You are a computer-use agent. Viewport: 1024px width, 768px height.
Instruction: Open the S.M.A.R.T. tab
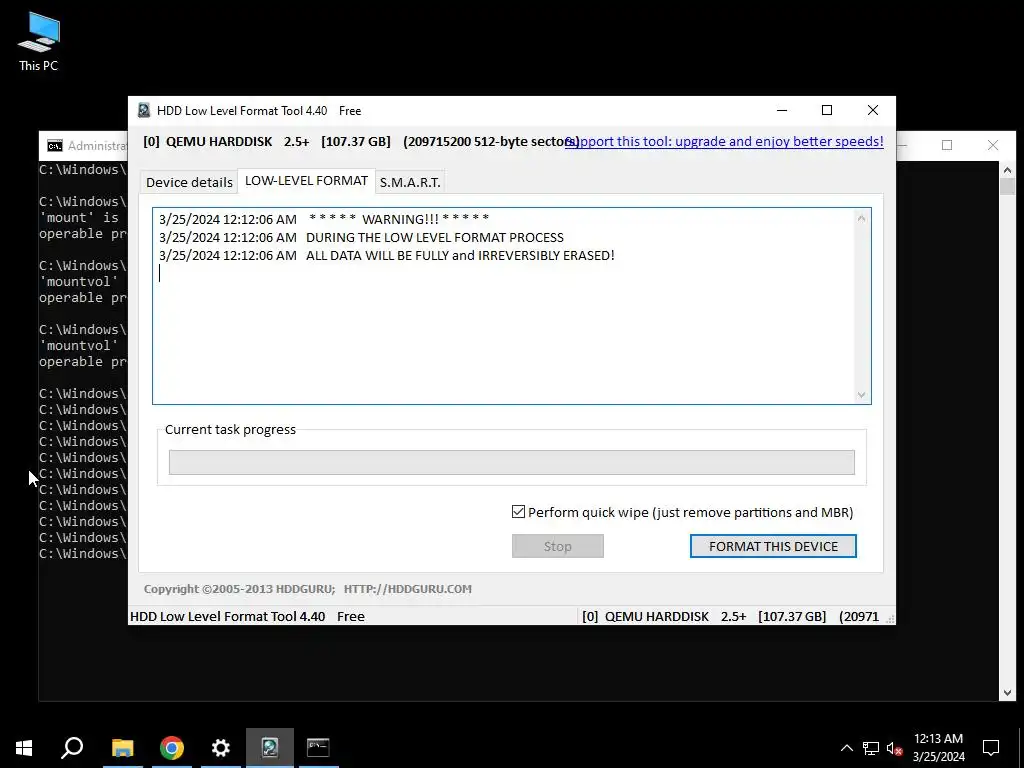point(410,182)
